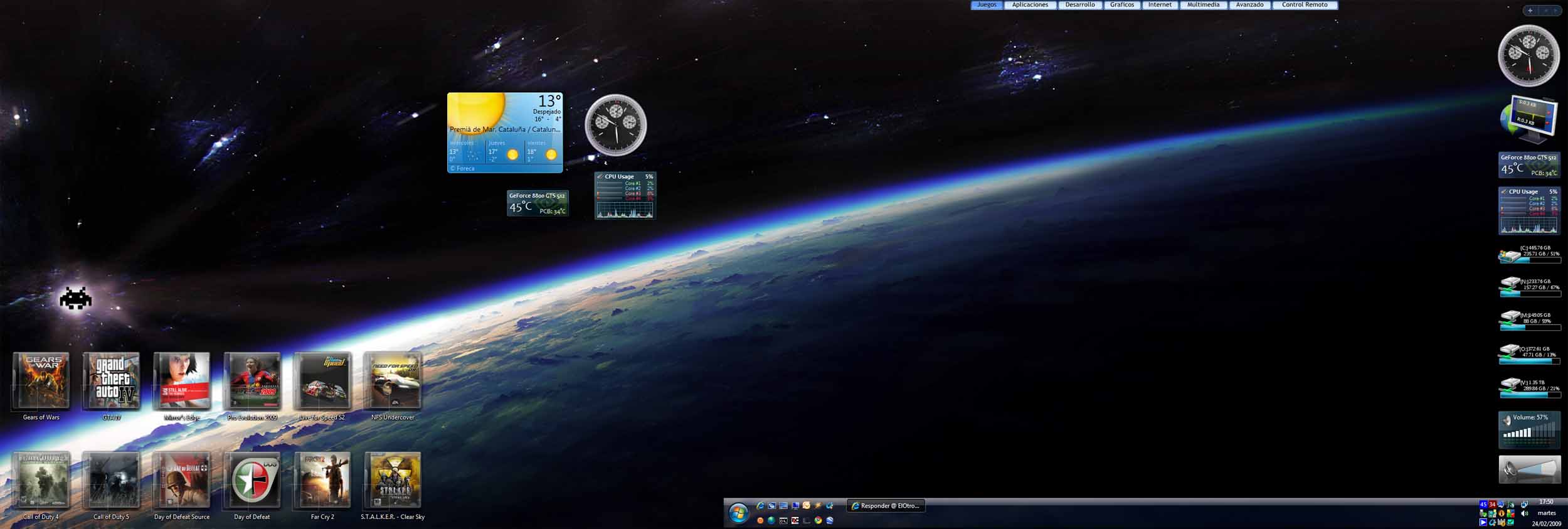Open Google Chrome from Quick Launch
This screenshot has width=1568, height=529.
coord(818,520)
